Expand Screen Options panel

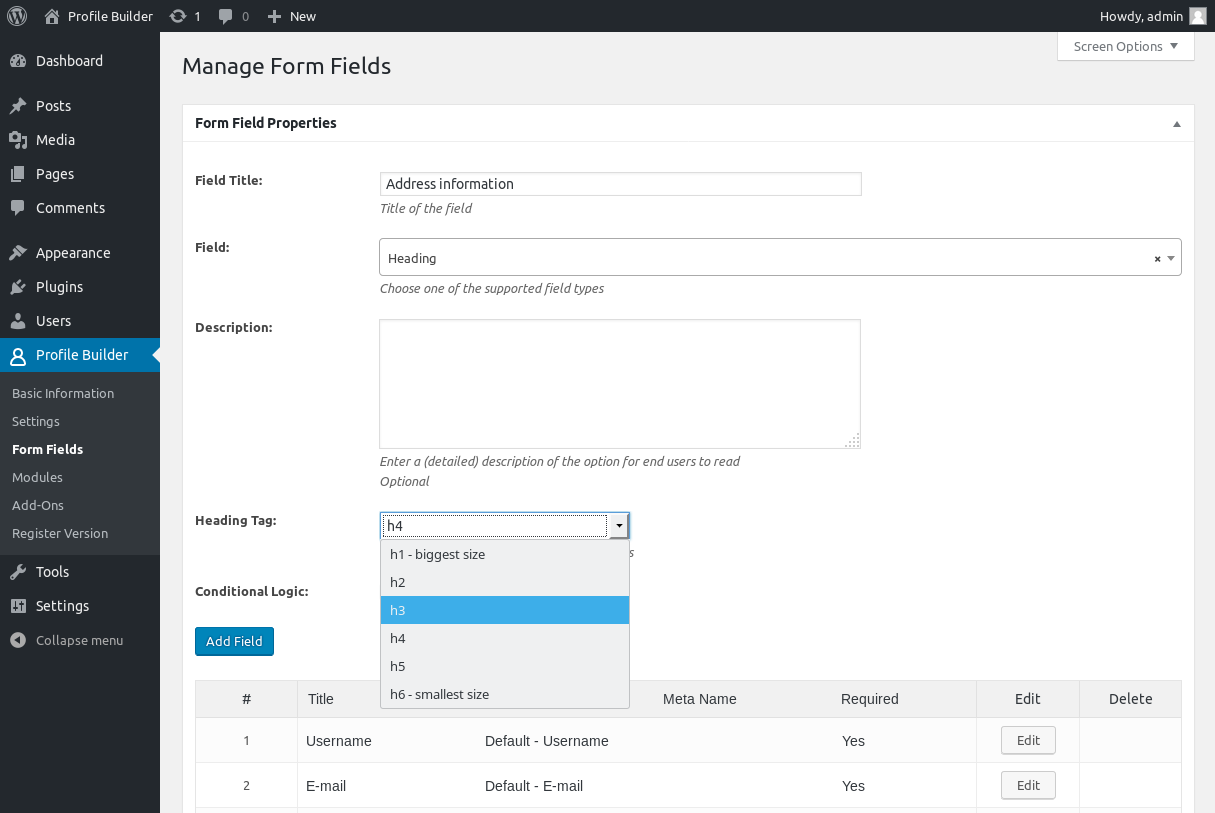1126,46
